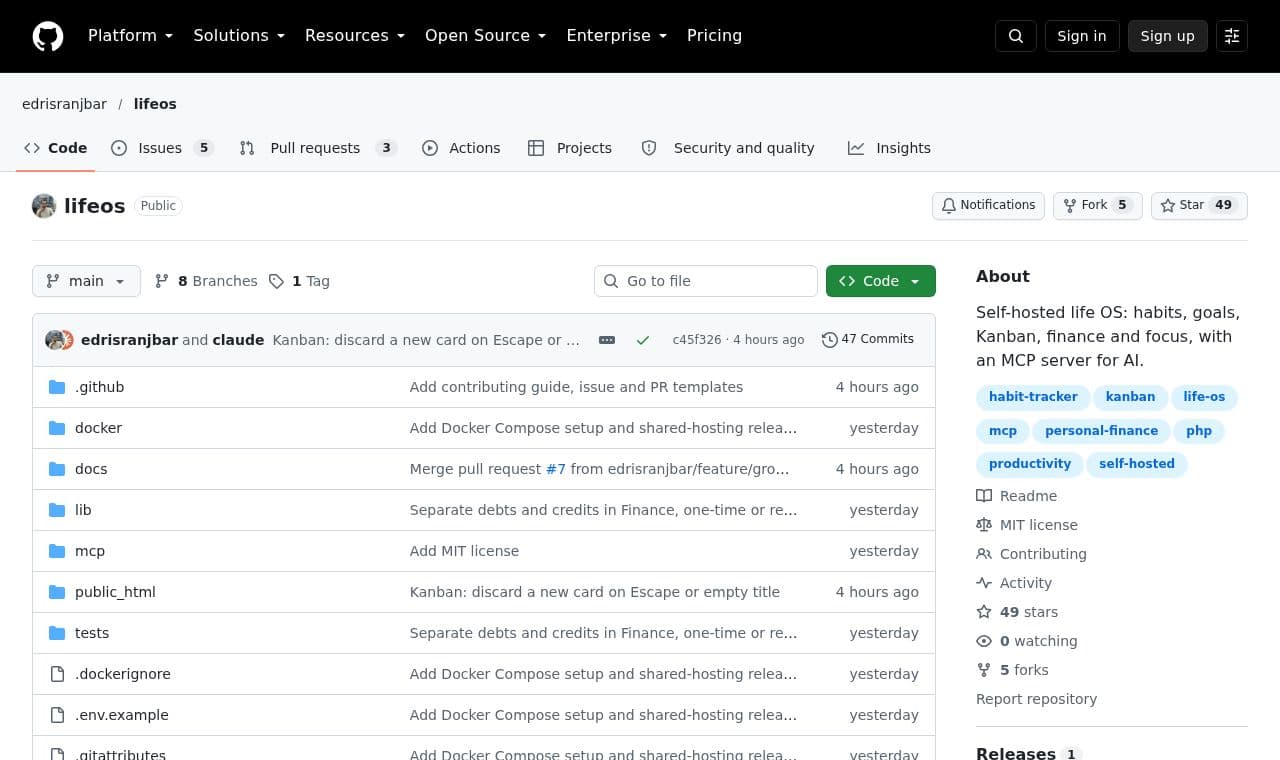The width and height of the screenshot is (1280, 760).
Task: Expand the main branch dropdown
Action: [x=86, y=281]
